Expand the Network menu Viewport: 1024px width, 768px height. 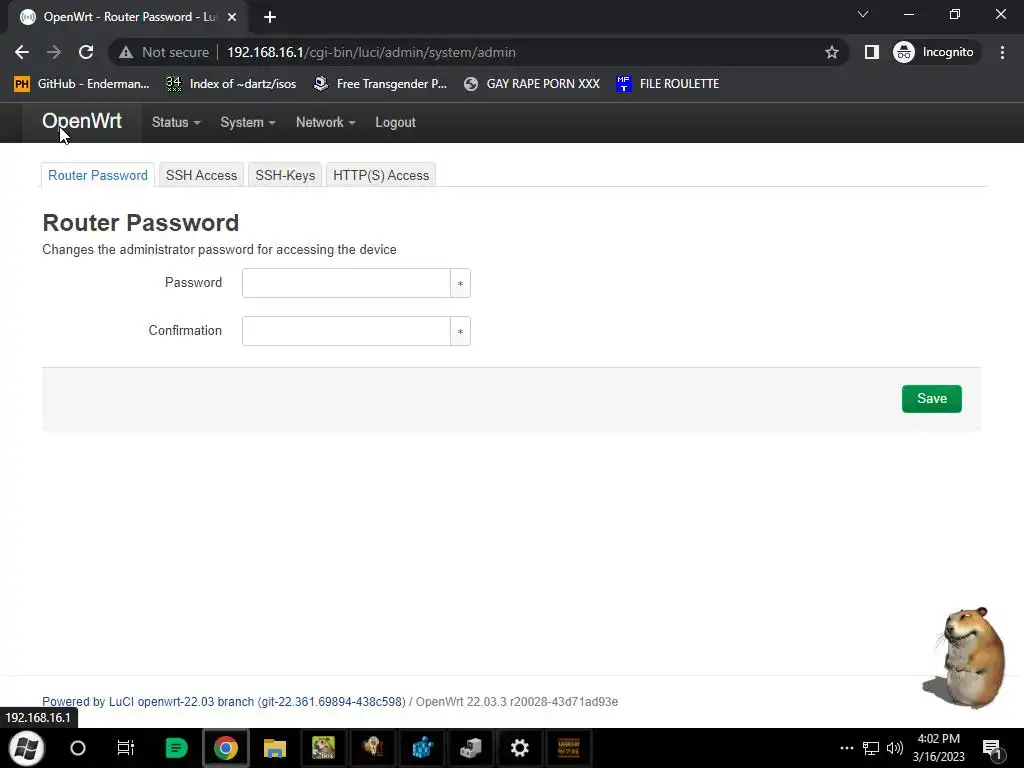(x=325, y=122)
